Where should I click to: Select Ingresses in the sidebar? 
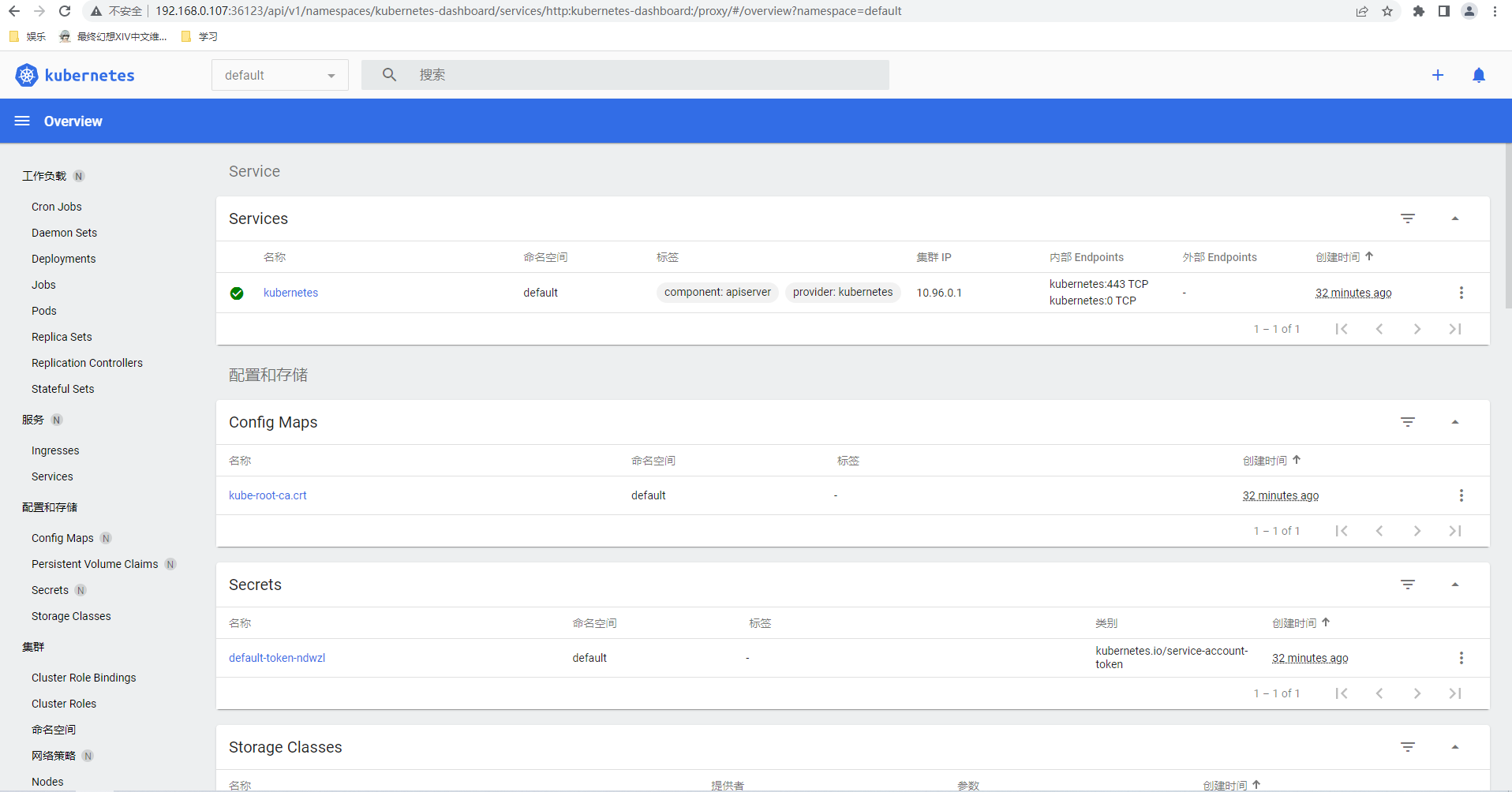click(54, 450)
